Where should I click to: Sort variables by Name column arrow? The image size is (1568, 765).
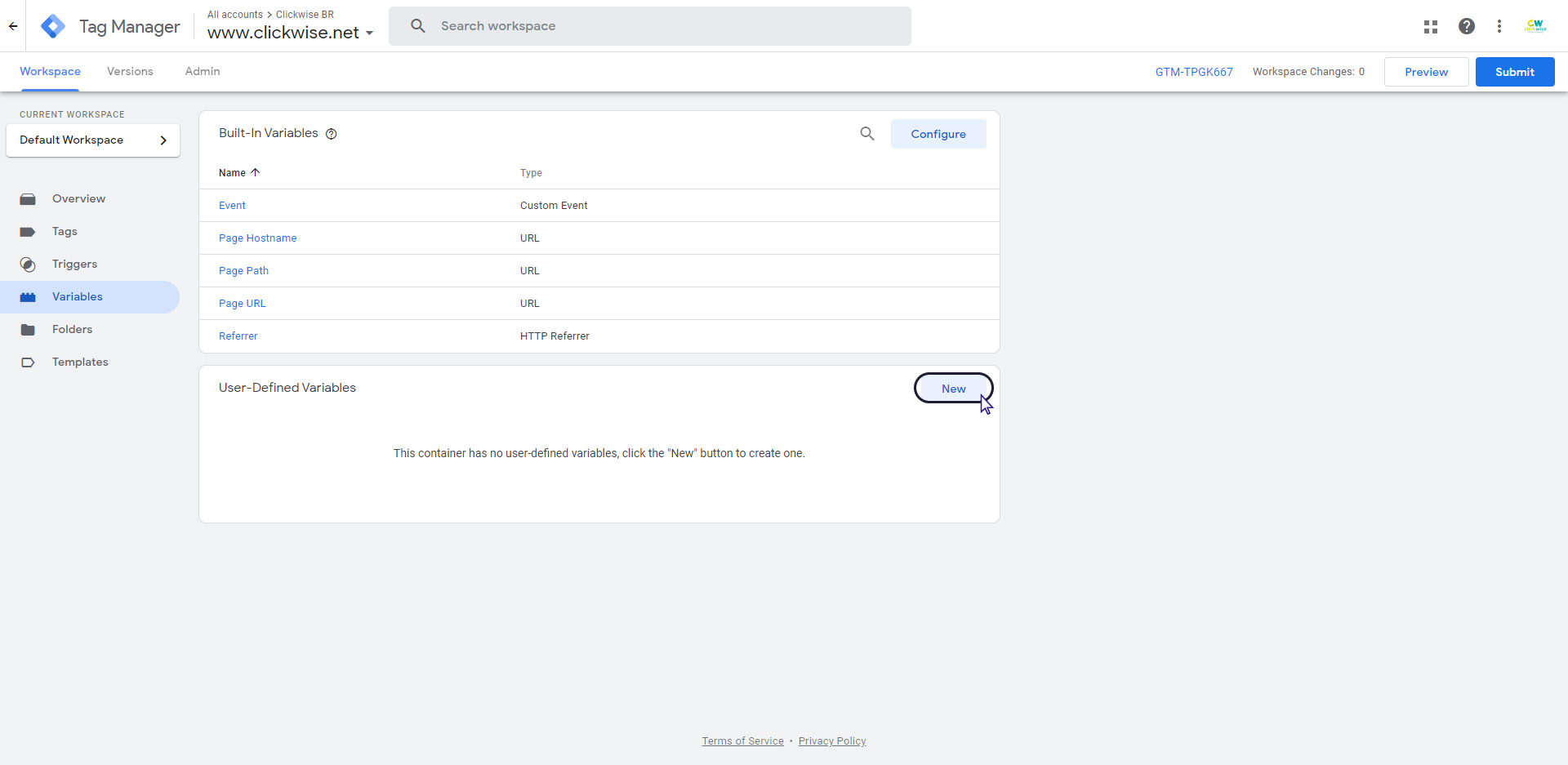(256, 172)
